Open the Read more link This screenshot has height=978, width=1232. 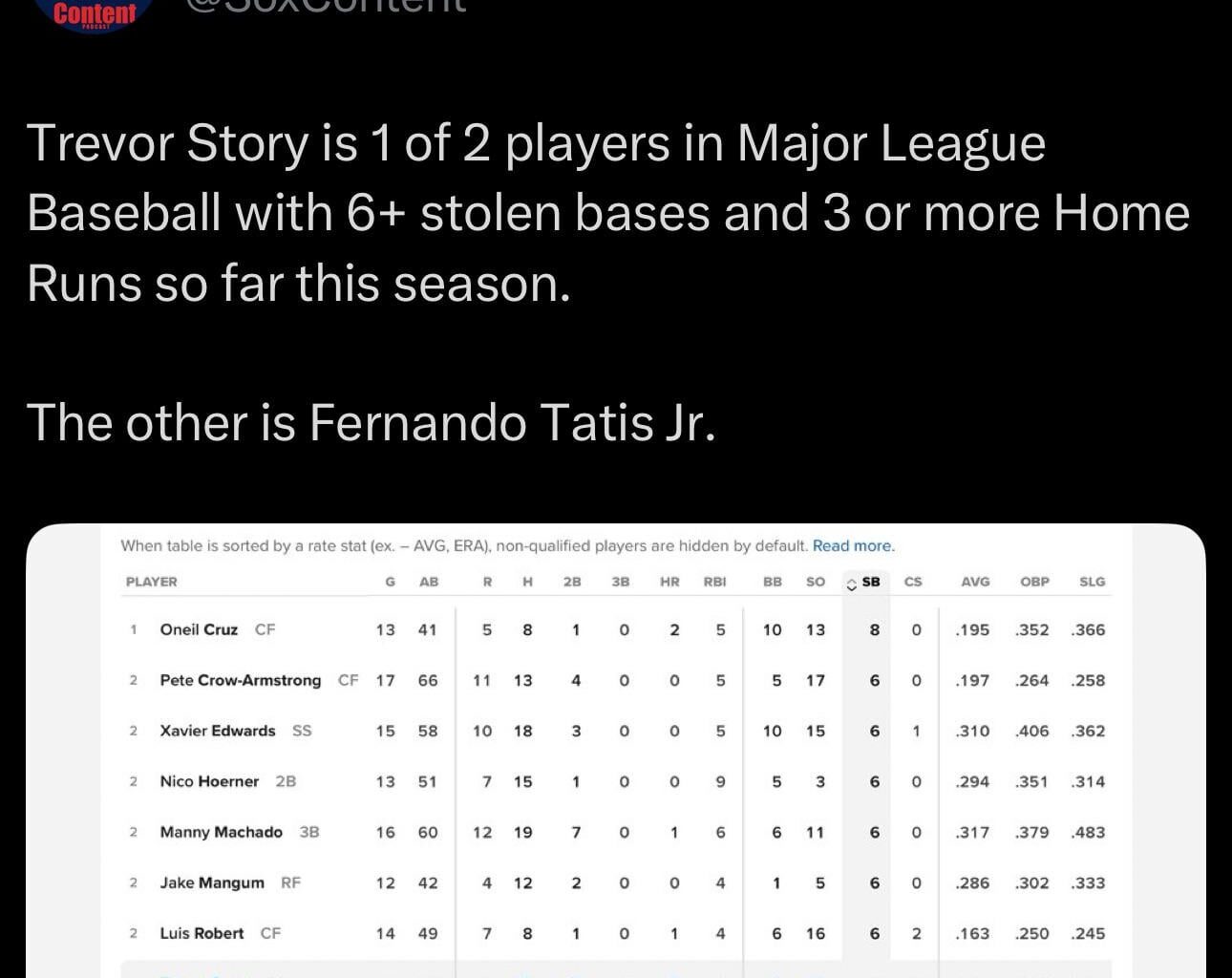[853, 545]
